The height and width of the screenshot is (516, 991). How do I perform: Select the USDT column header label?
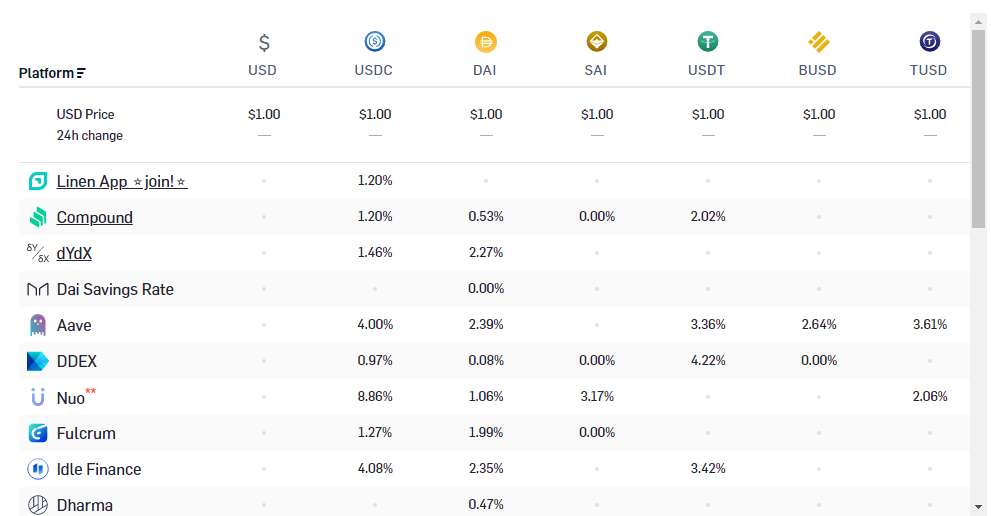tap(707, 70)
